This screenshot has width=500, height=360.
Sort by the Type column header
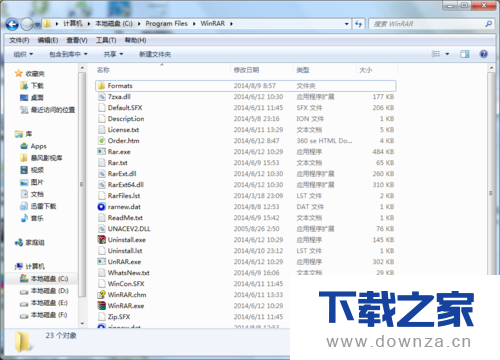(x=303, y=70)
